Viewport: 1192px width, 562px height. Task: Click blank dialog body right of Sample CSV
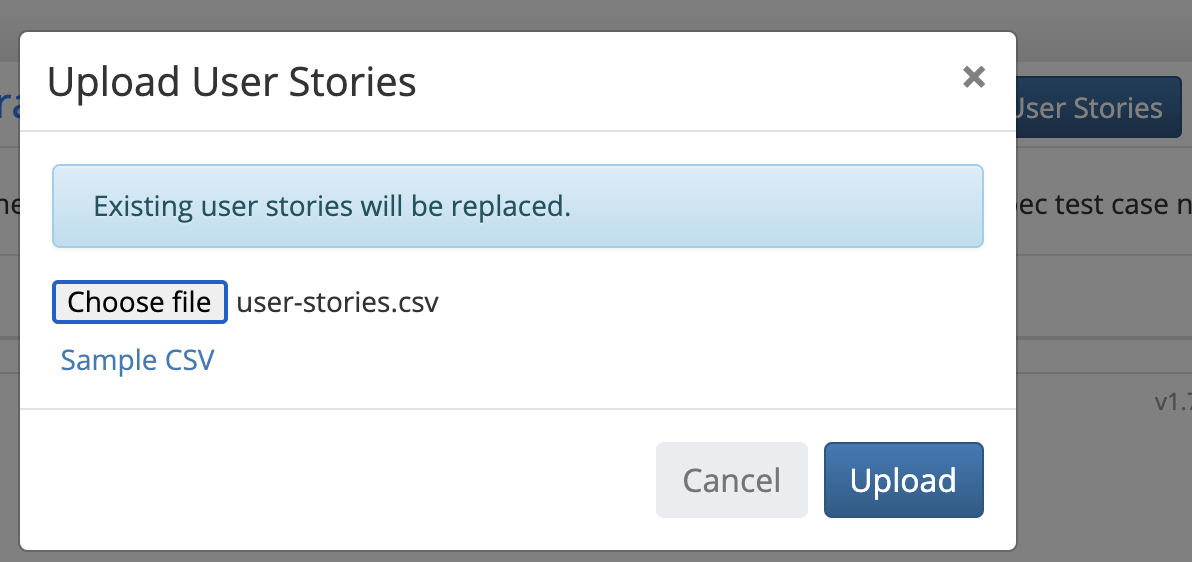[x=593, y=360]
